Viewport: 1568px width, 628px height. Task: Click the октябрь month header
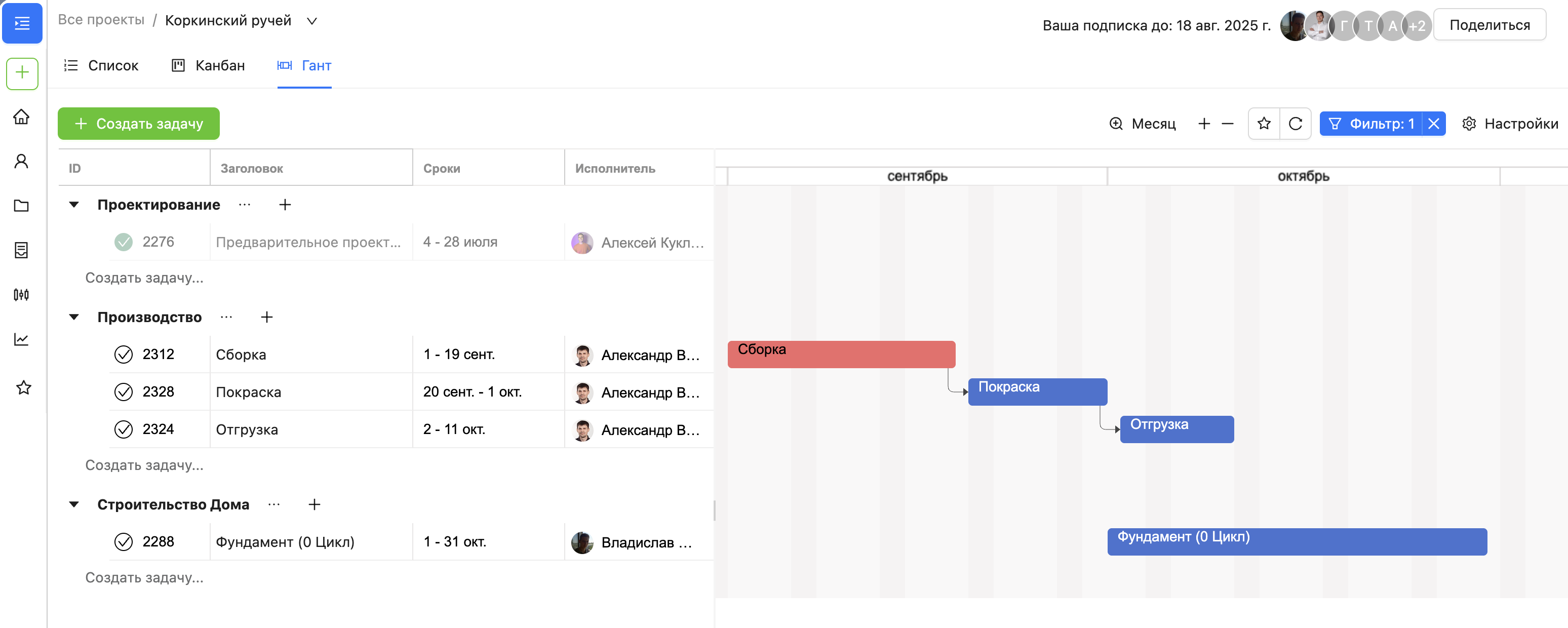1303,176
